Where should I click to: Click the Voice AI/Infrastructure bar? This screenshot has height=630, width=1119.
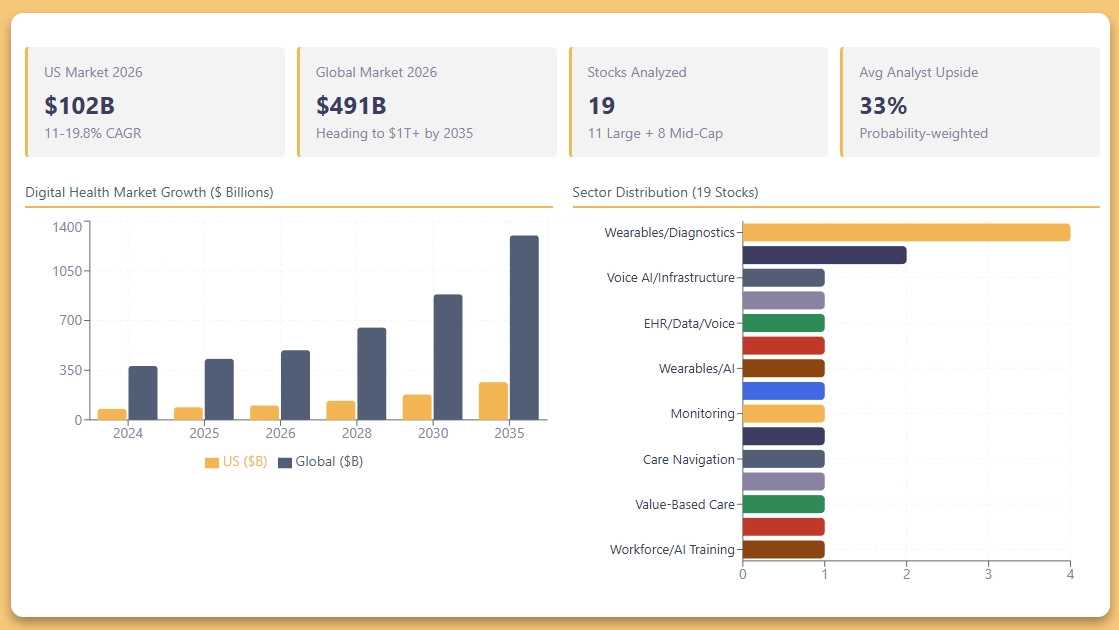tap(784, 278)
